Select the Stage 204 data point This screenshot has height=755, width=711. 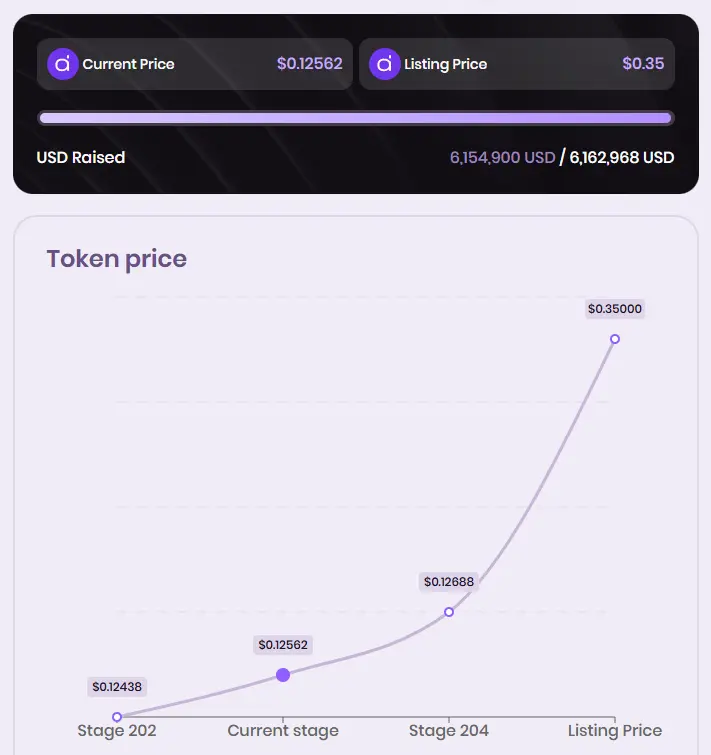(x=449, y=612)
